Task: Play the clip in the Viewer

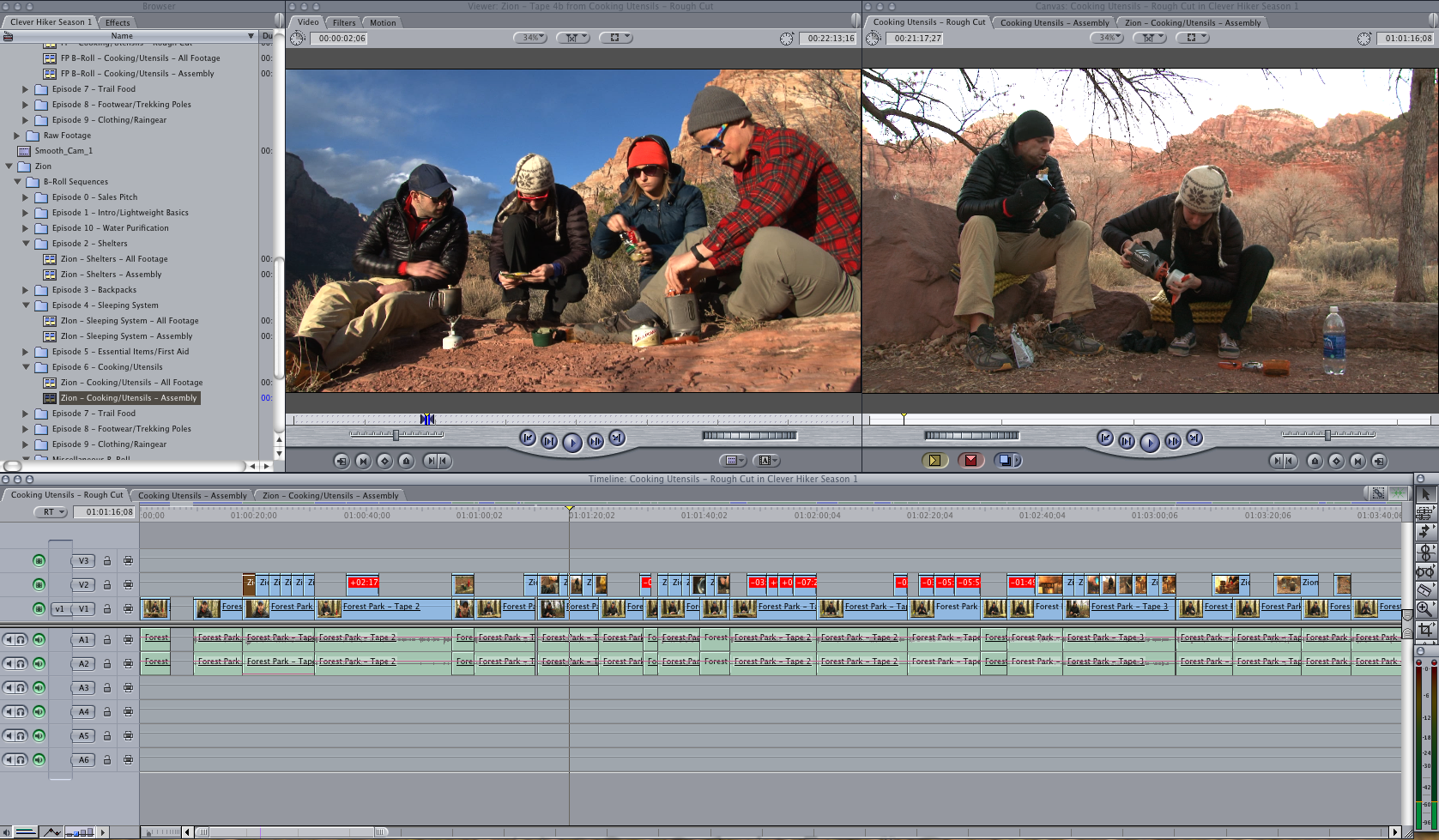Action: pos(571,442)
